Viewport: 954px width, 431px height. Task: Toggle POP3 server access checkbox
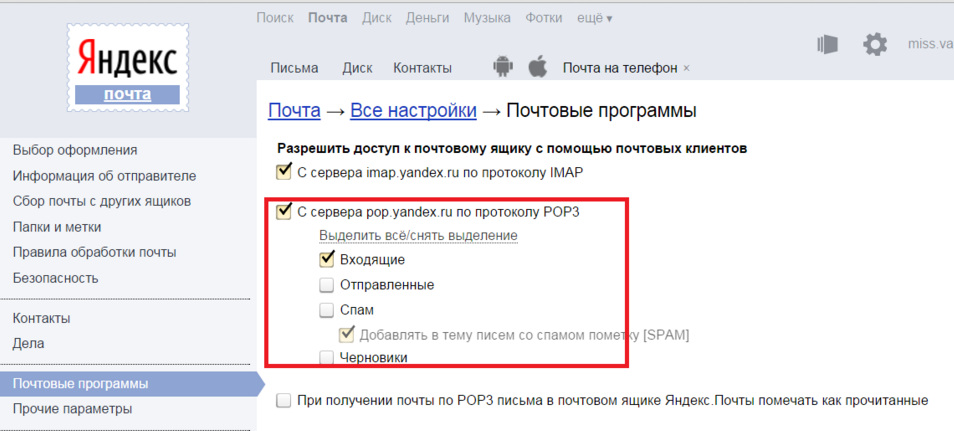(284, 212)
